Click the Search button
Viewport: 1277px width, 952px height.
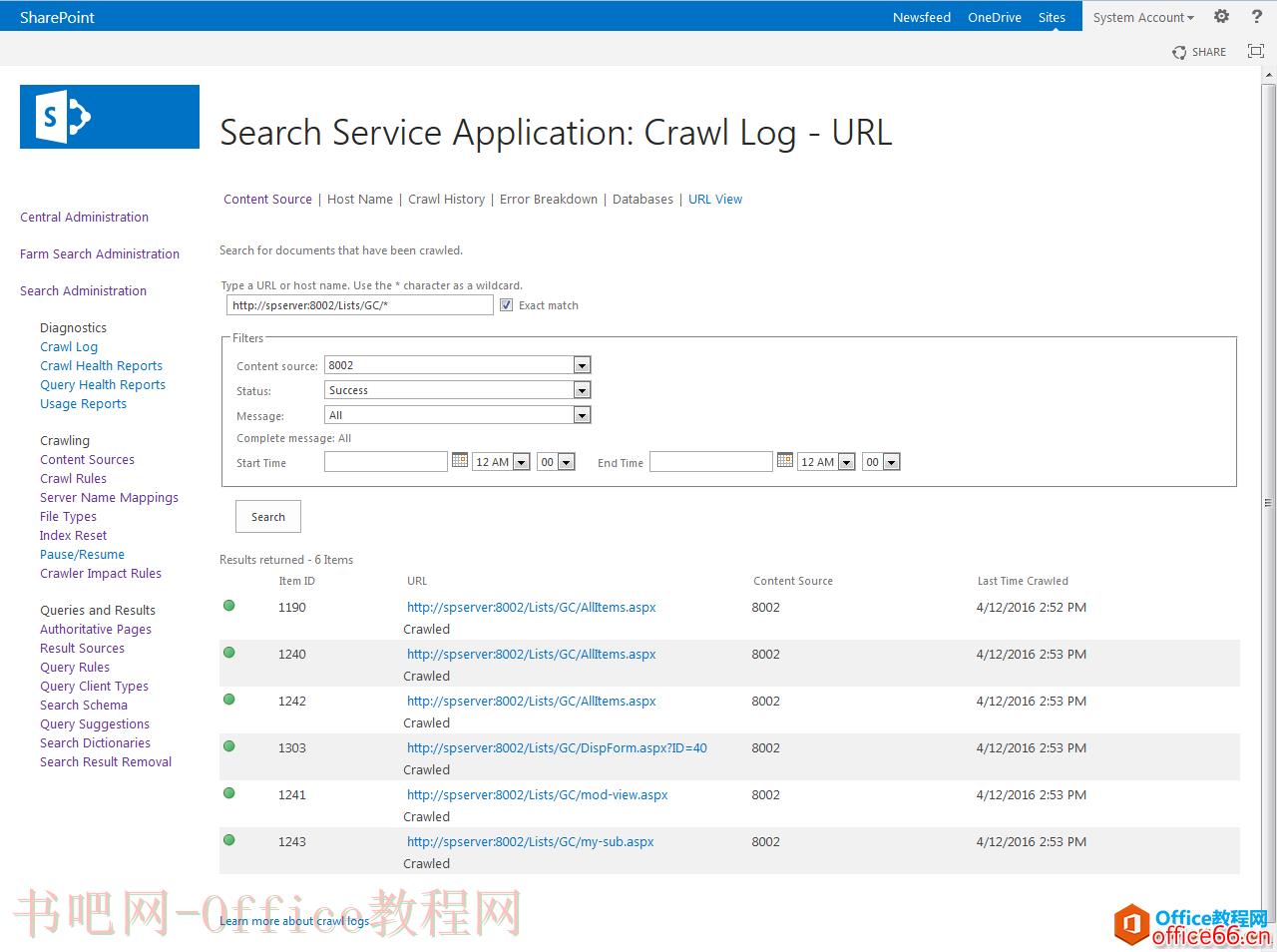pos(268,517)
